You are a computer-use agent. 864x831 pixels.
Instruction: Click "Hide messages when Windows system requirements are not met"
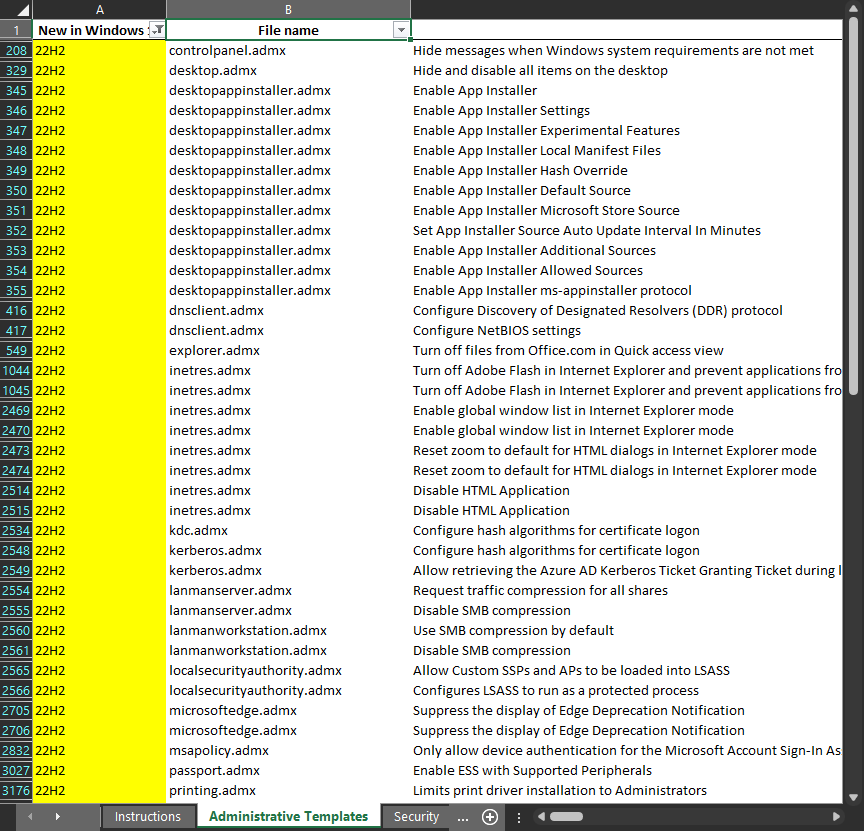click(613, 51)
